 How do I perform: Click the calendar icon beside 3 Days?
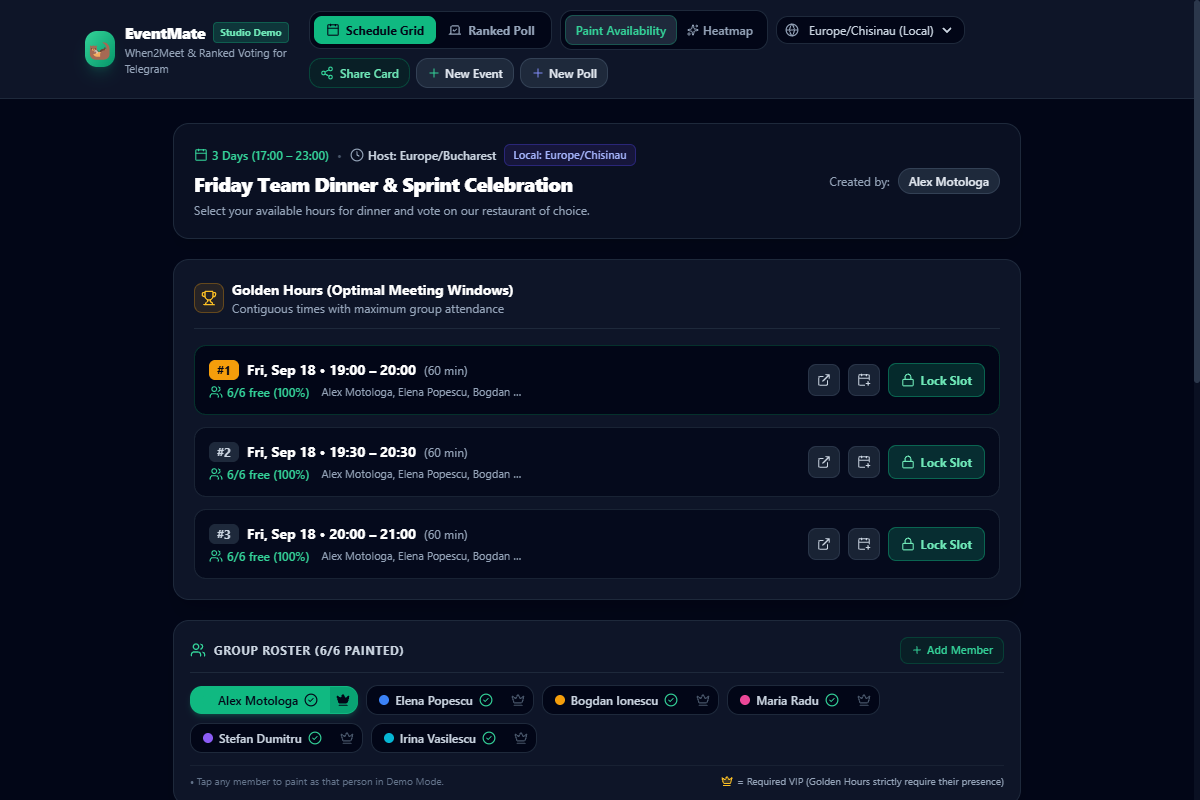click(200, 155)
